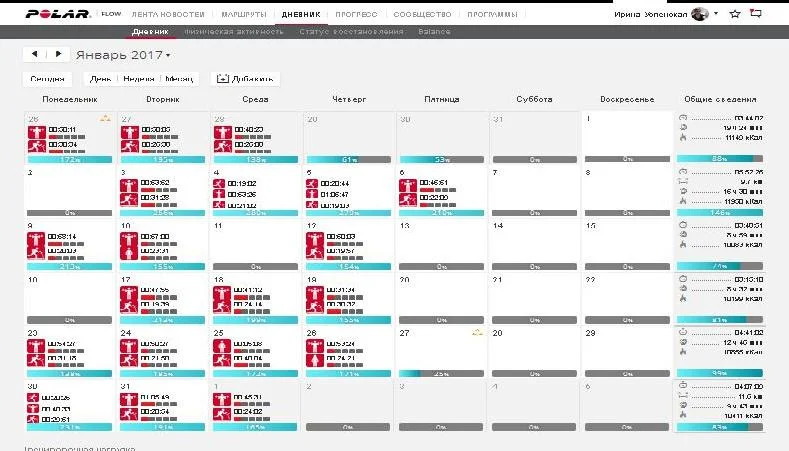The height and width of the screenshot is (451, 789).
Task: Switch to День view
Action: [100, 79]
